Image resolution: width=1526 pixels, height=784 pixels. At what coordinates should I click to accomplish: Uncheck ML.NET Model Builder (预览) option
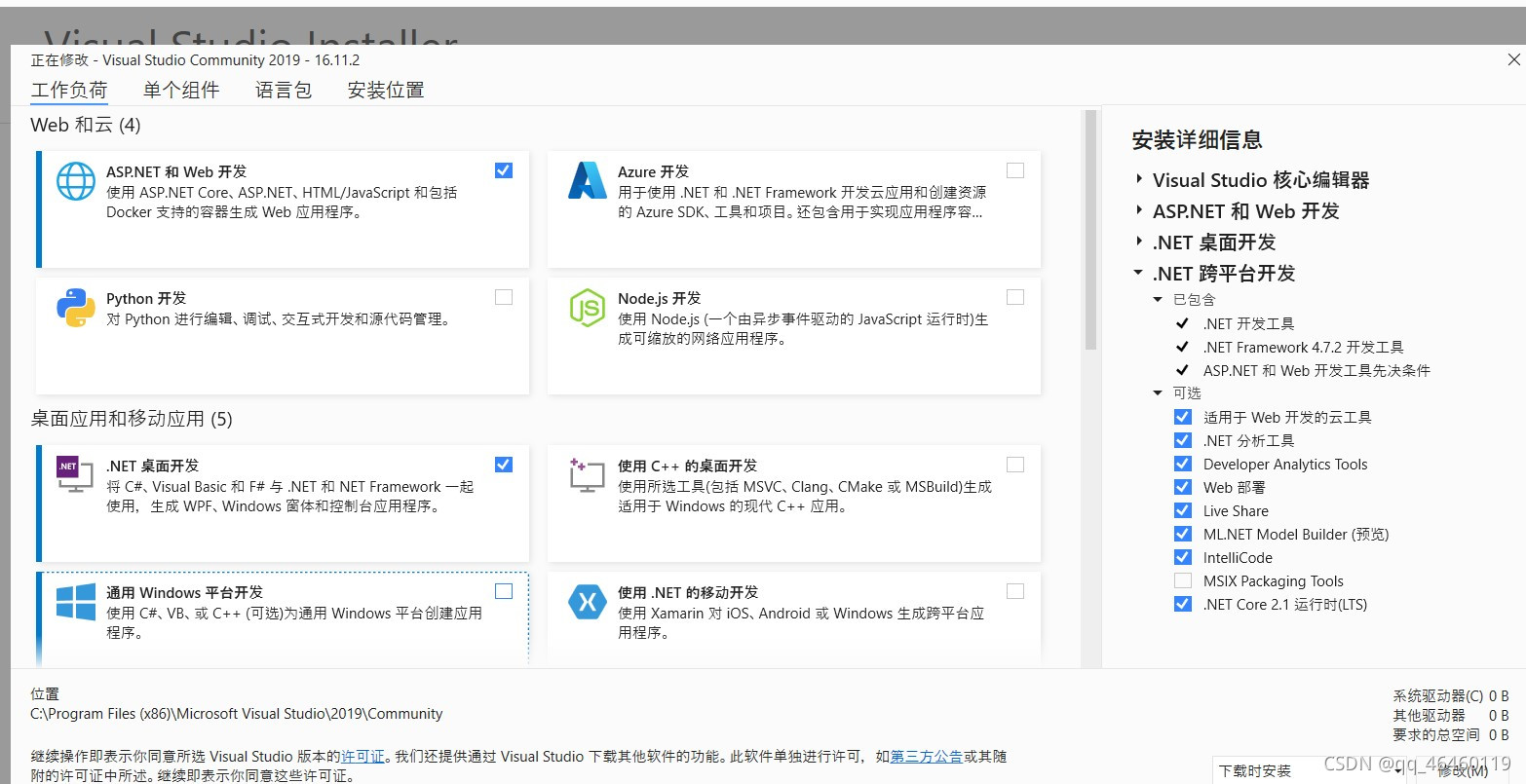pyautogui.click(x=1183, y=534)
